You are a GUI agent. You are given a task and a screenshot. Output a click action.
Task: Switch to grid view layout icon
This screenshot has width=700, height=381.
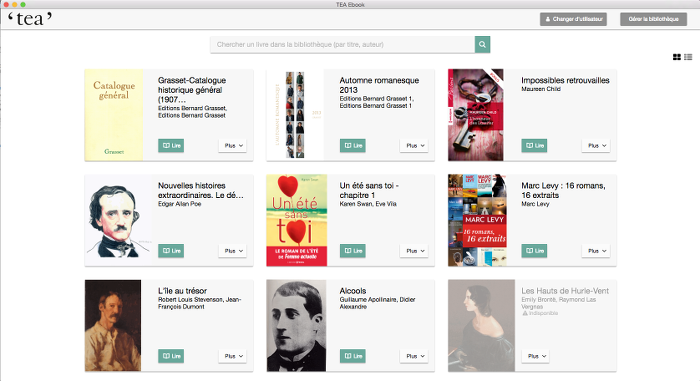coord(677,57)
